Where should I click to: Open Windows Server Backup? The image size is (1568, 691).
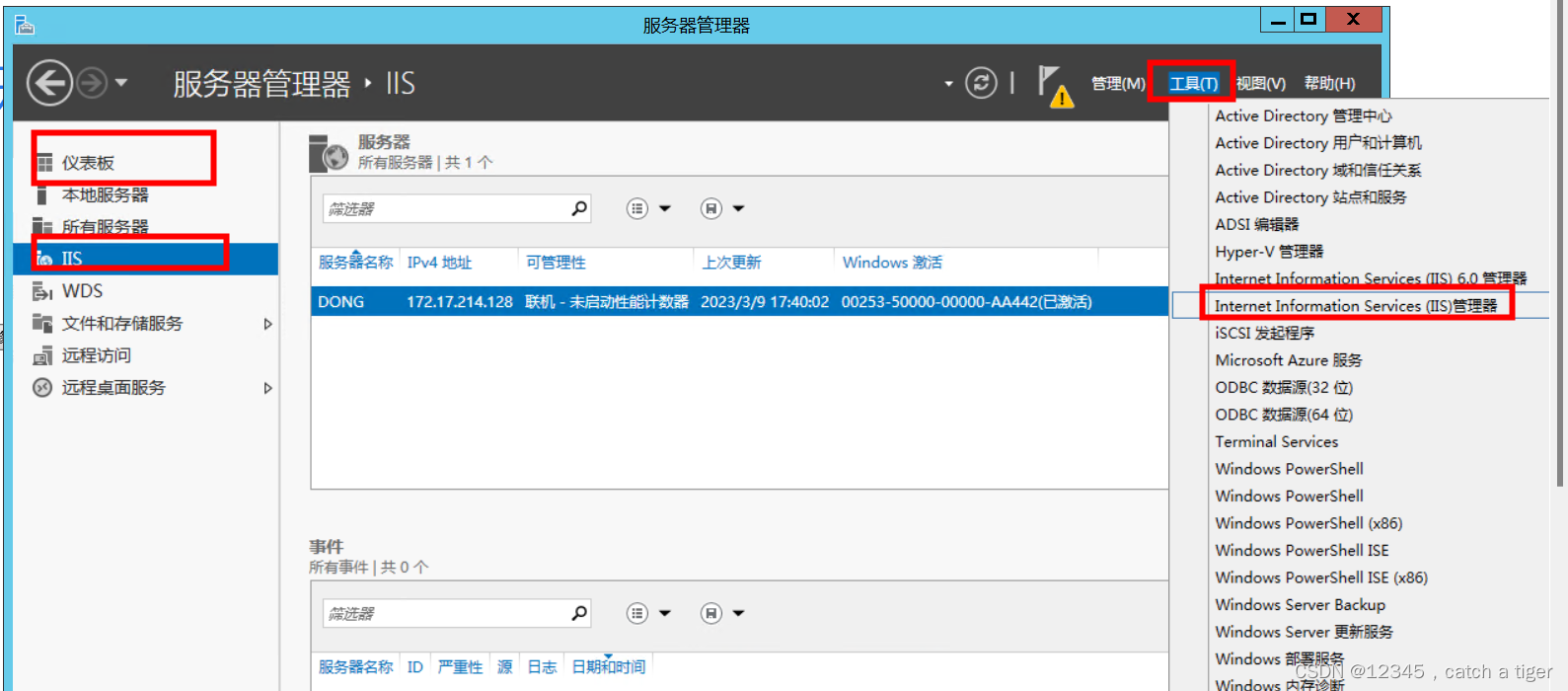(1300, 605)
